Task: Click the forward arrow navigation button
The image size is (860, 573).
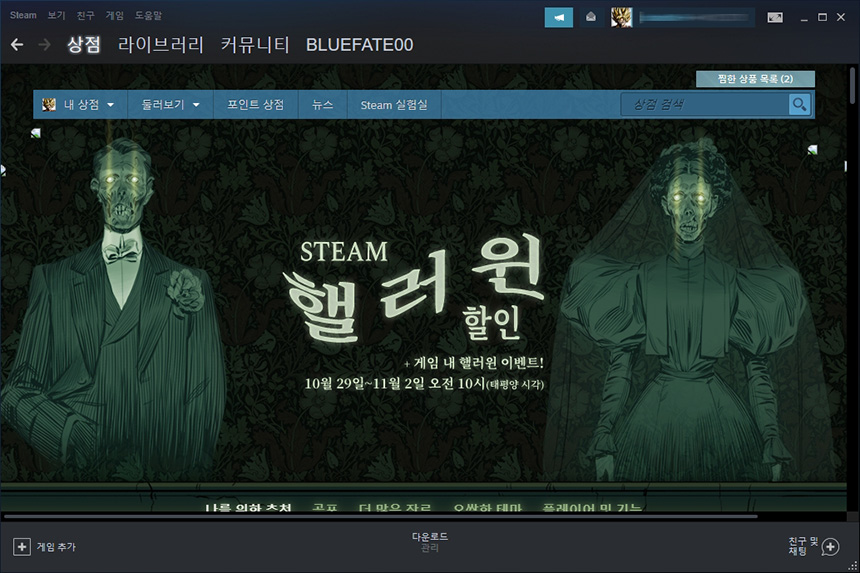Action: point(44,45)
